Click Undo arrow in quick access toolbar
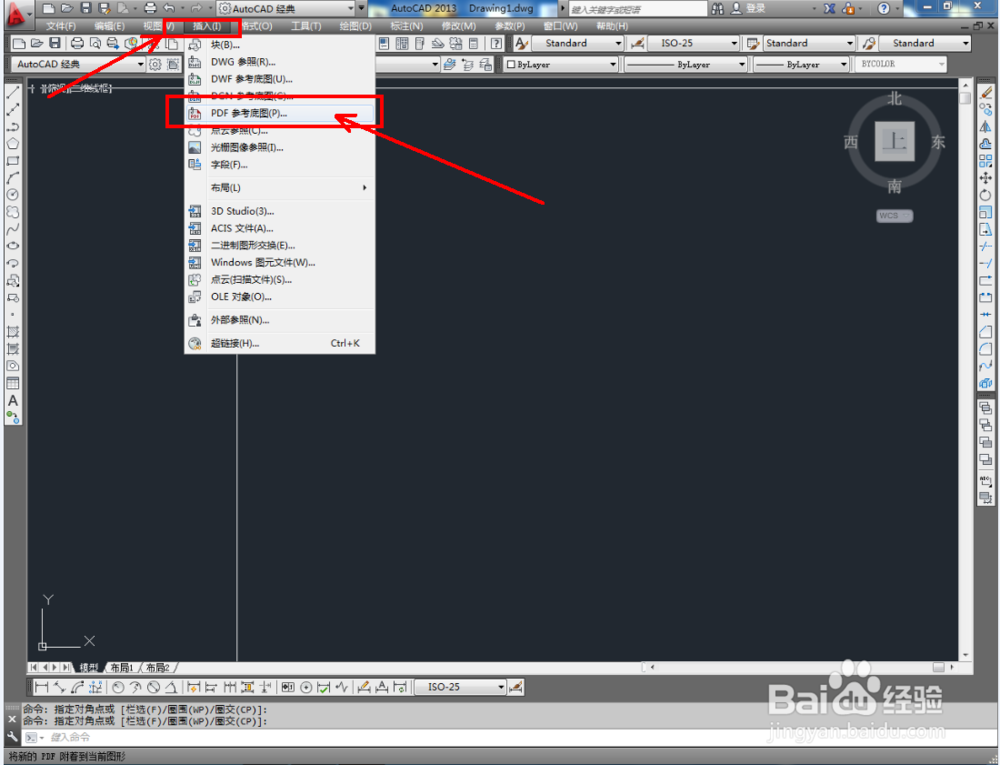 click(x=169, y=8)
